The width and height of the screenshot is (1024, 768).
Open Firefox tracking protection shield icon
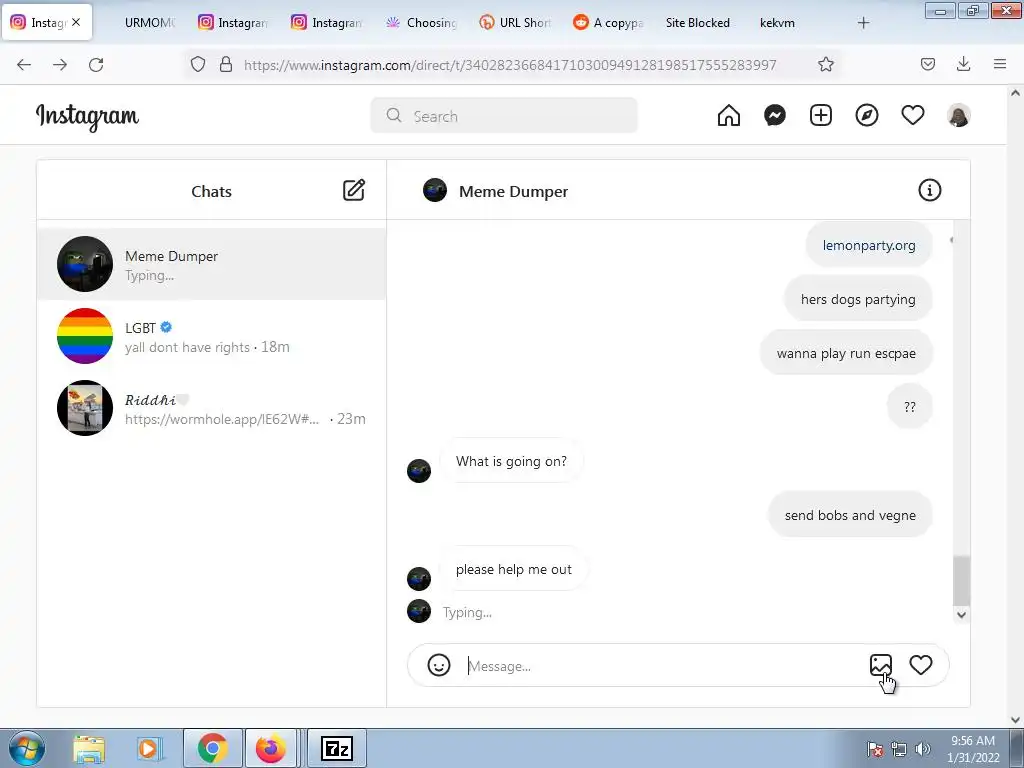tap(198, 64)
